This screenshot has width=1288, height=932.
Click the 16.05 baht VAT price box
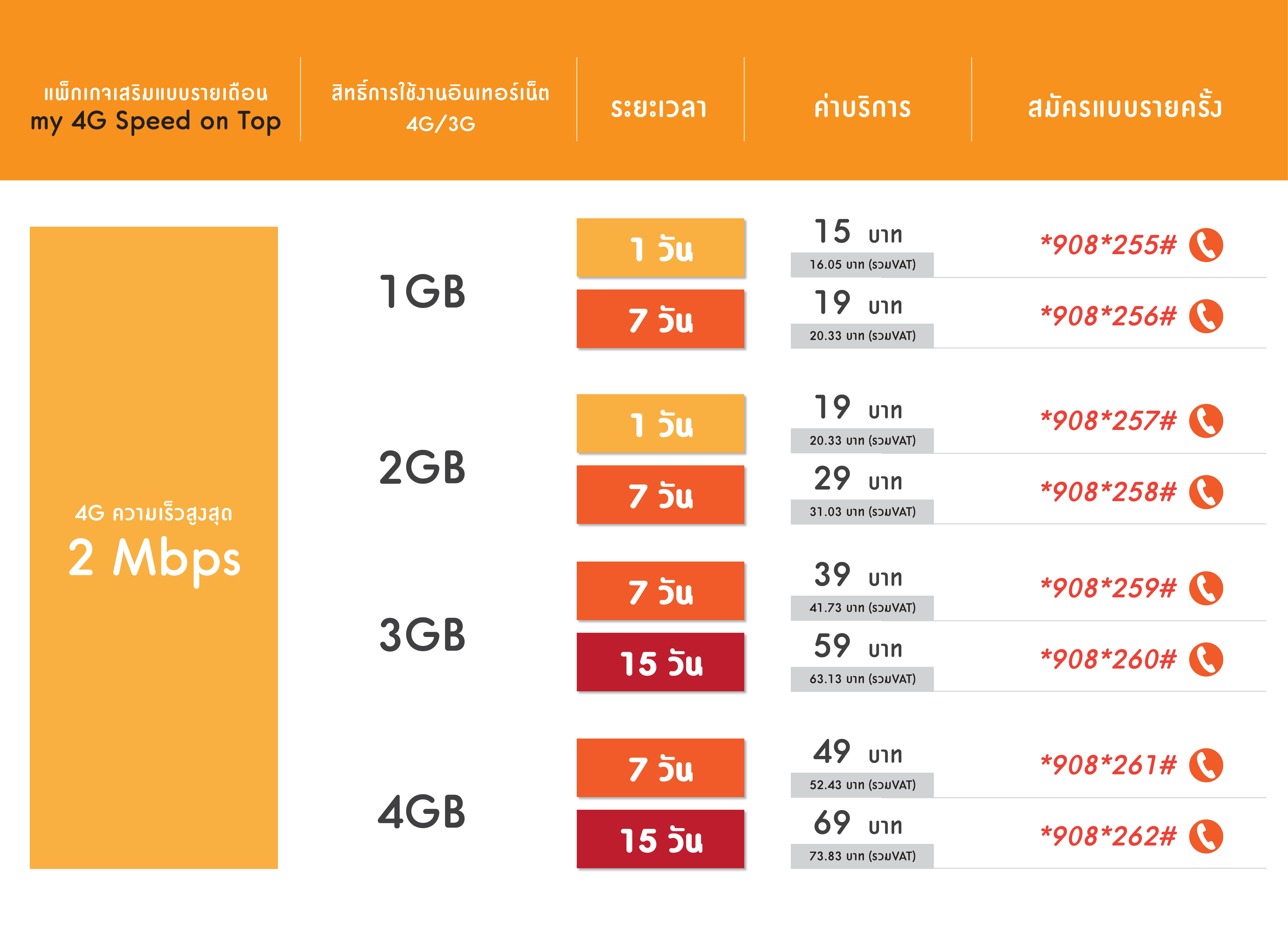(862, 265)
